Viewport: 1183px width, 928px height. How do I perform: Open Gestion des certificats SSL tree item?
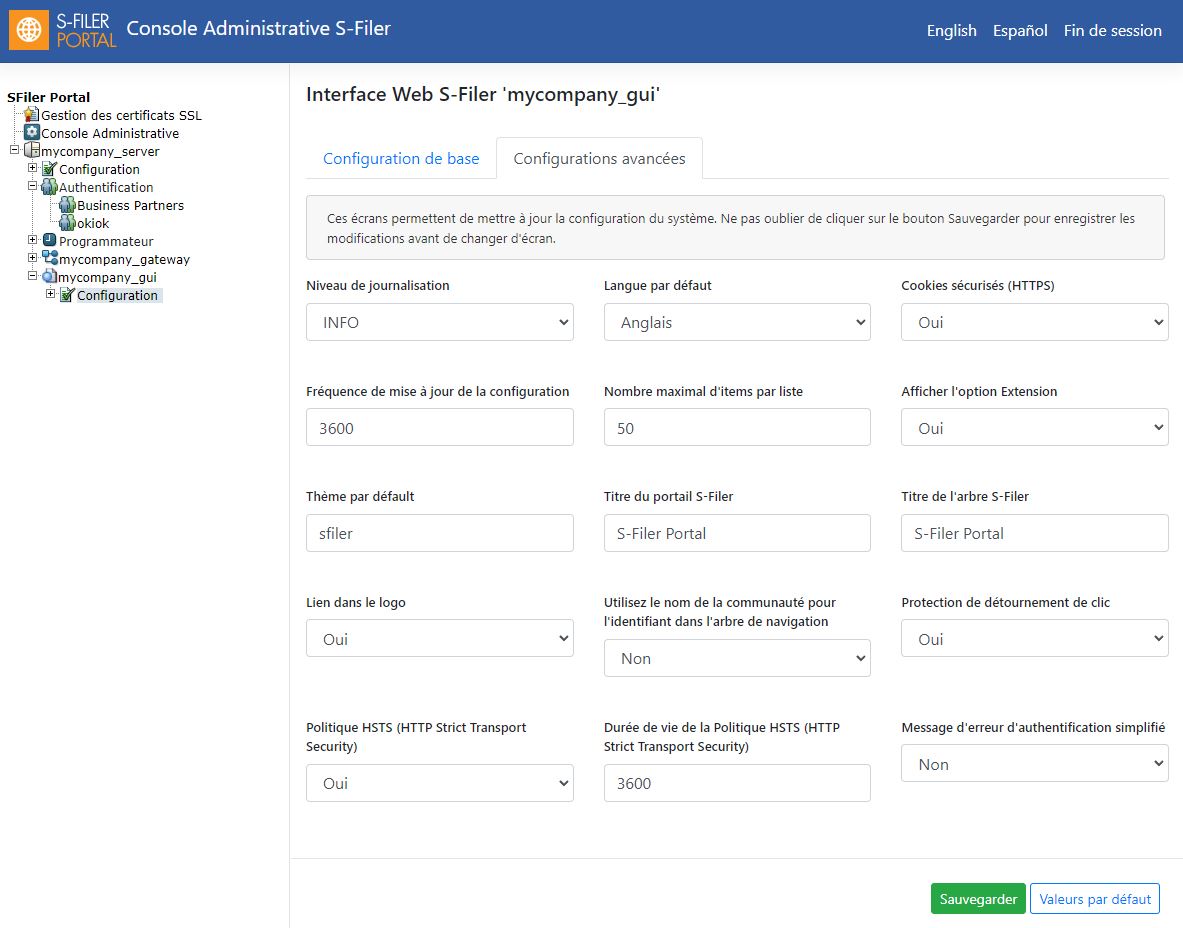[121, 115]
